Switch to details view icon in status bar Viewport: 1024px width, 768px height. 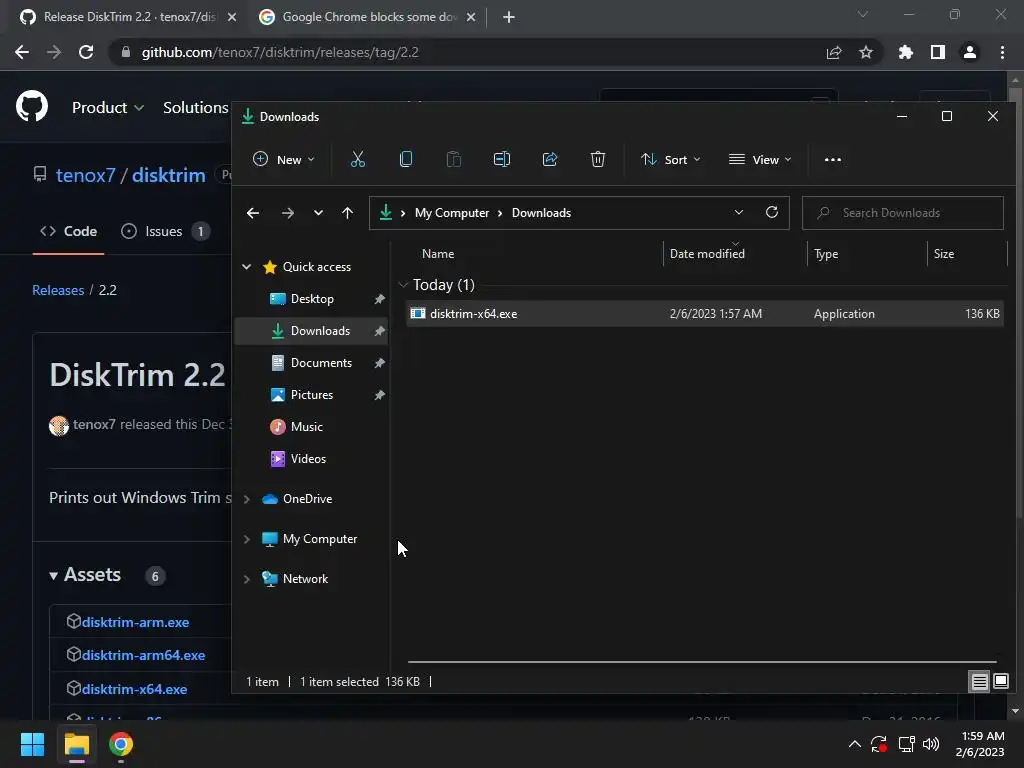click(980, 682)
